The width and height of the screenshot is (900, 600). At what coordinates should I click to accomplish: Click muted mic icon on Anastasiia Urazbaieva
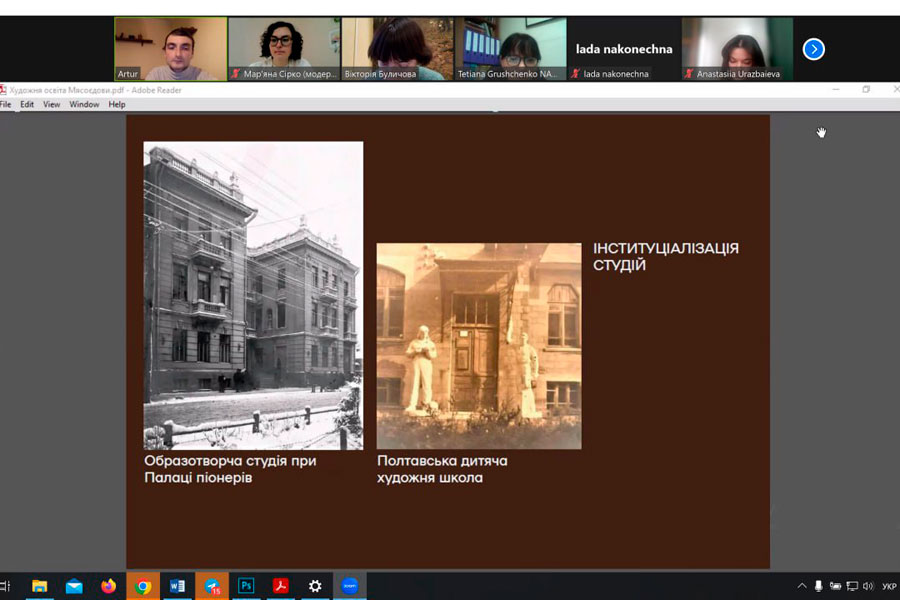[689, 73]
